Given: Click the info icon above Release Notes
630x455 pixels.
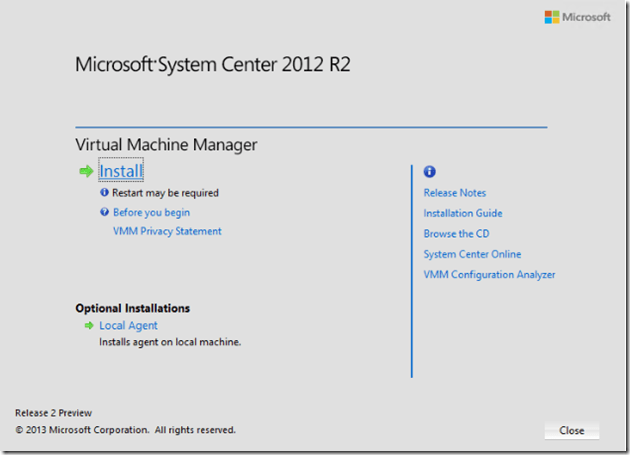Looking at the screenshot, I should 430,172.
